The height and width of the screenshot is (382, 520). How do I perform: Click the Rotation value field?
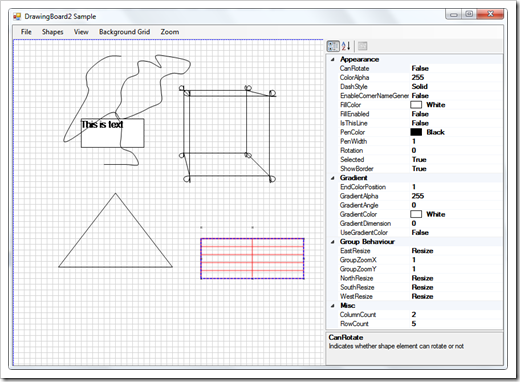456,150
